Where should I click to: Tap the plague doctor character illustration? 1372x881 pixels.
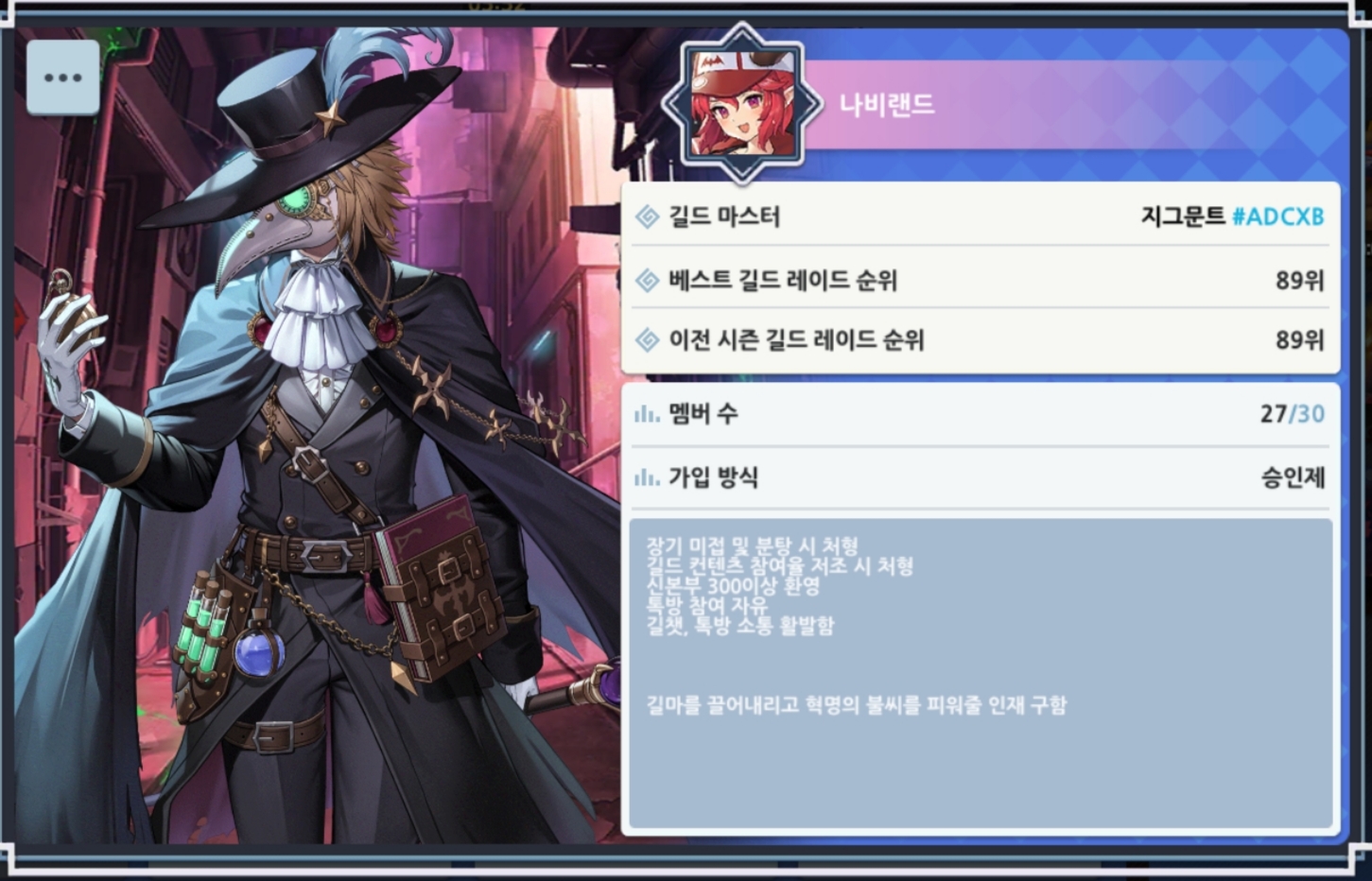pos(321,444)
